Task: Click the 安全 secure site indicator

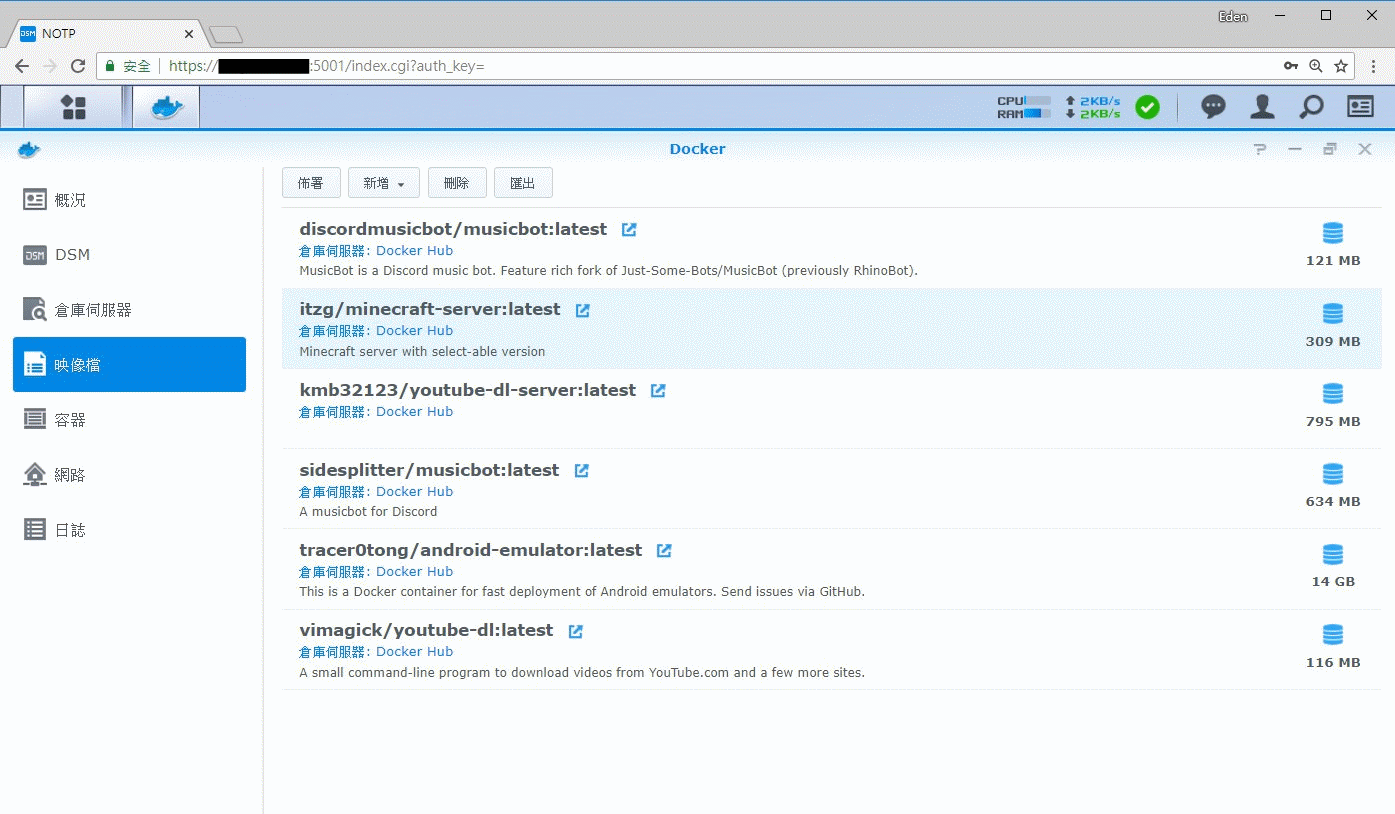Action: coord(128,66)
